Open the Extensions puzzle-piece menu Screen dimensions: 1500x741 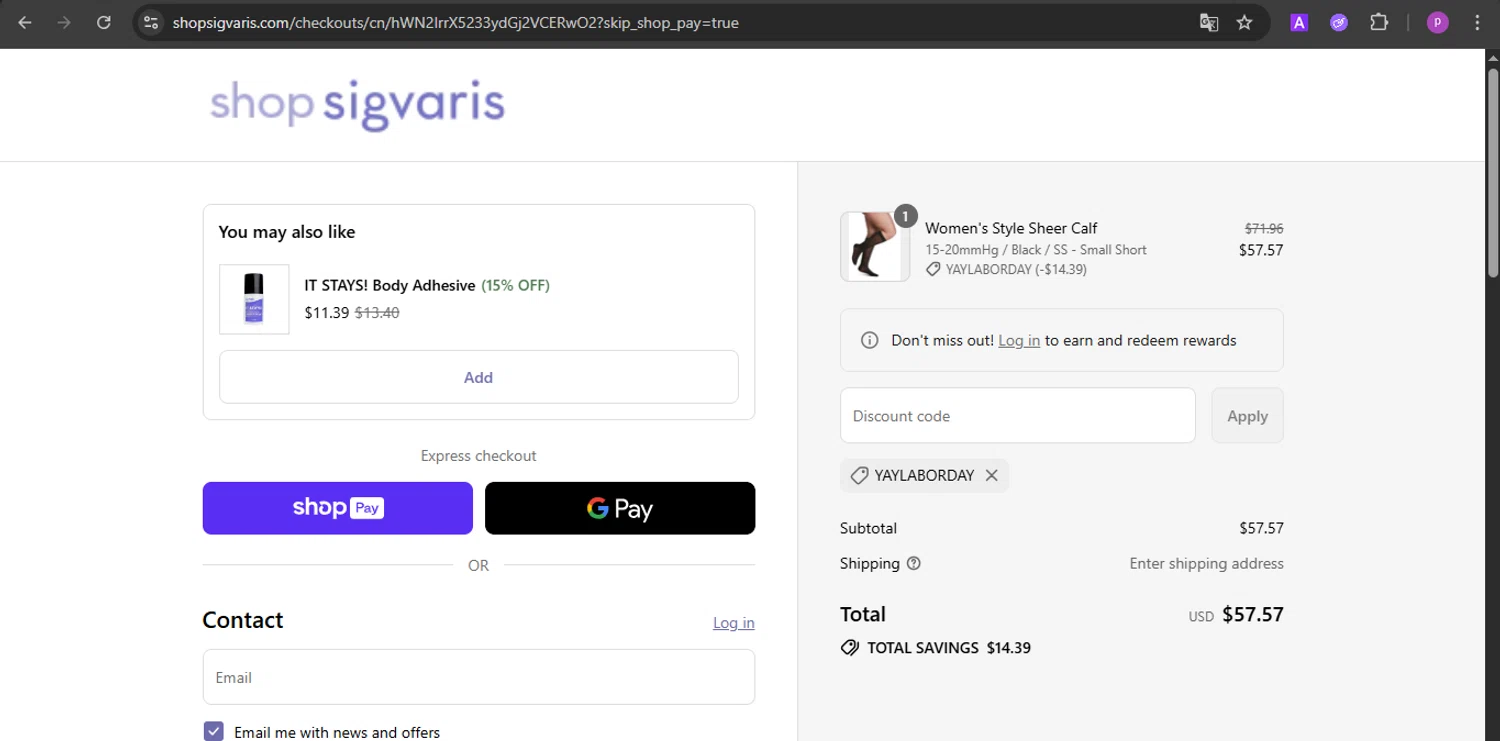pos(1379,22)
